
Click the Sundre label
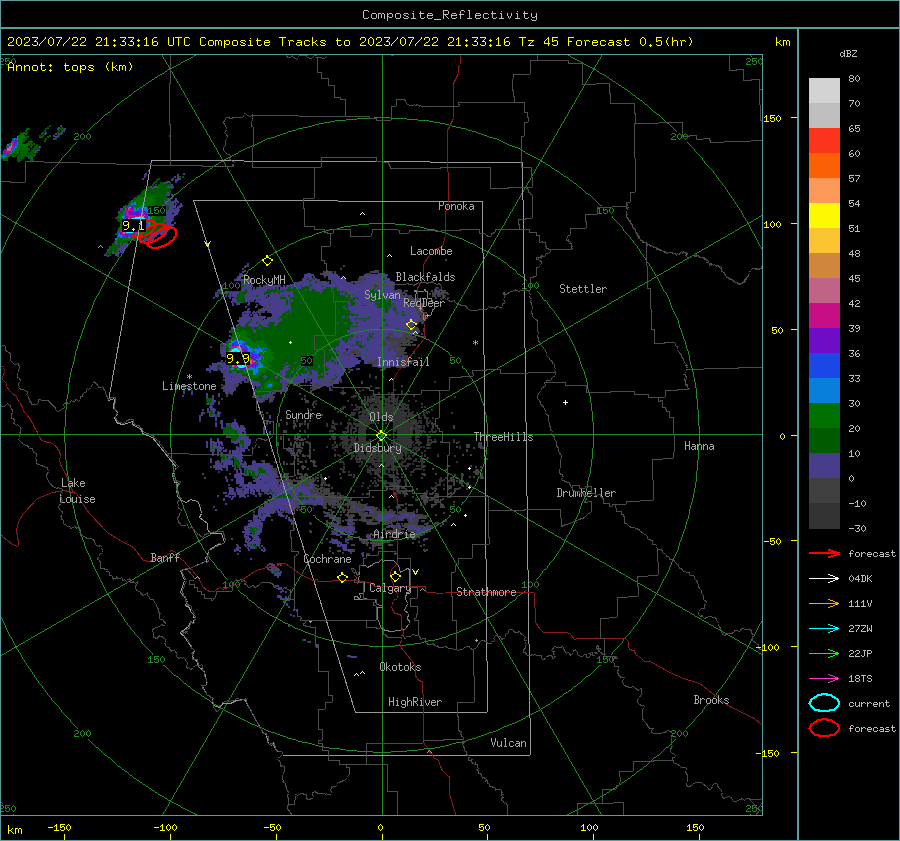click(x=304, y=414)
